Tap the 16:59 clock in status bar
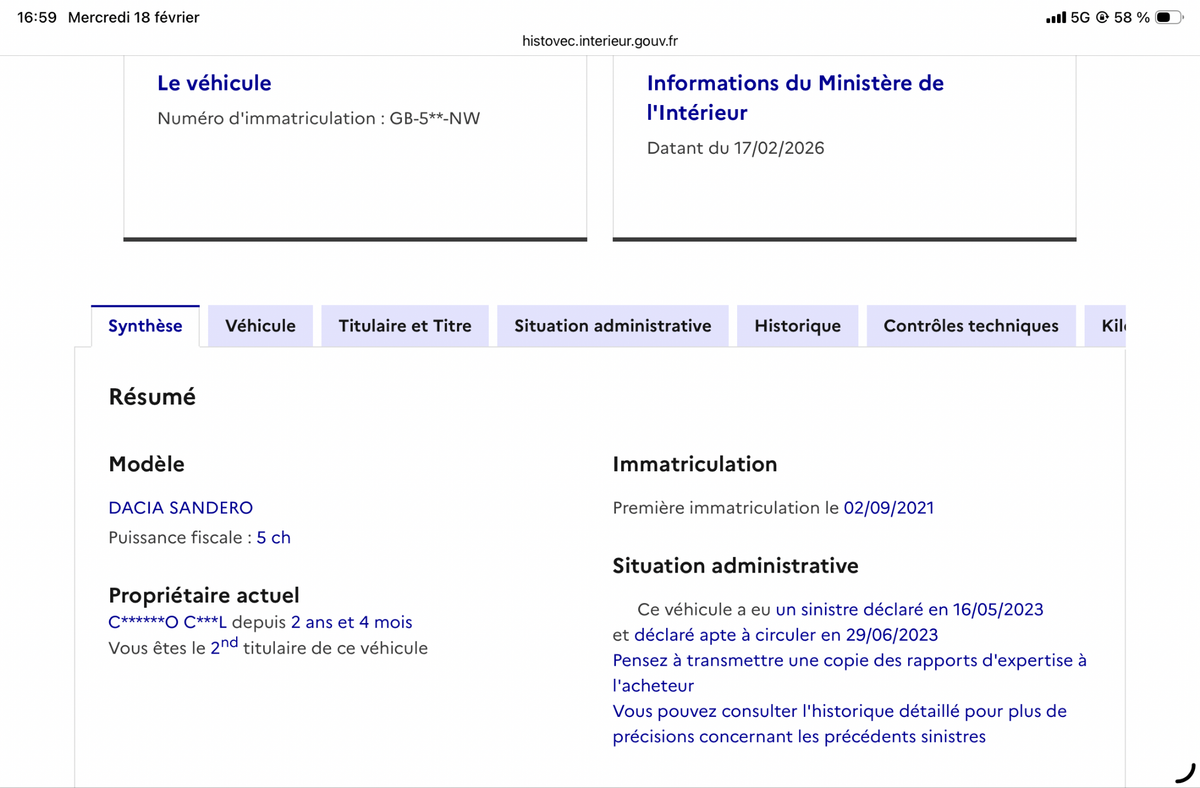Screen dimensions: 1200x788 tap(37, 17)
